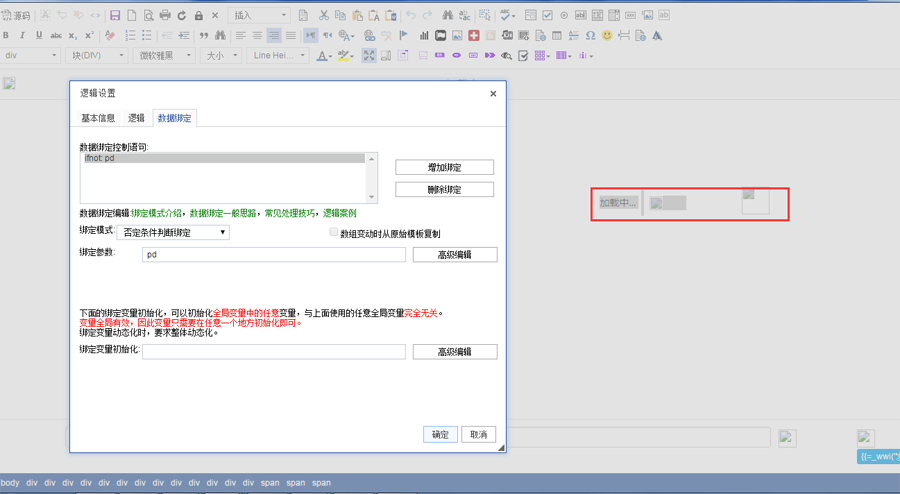Open the 绑定模式介绍 link
Image resolution: width=900 pixels, height=494 pixels.
pyautogui.click(x=158, y=213)
